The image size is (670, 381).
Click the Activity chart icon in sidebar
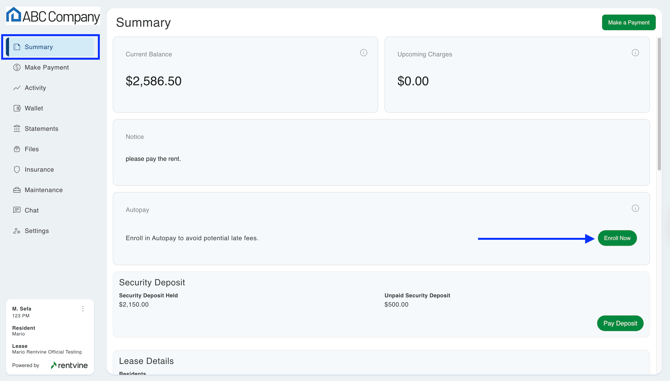(17, 88)
